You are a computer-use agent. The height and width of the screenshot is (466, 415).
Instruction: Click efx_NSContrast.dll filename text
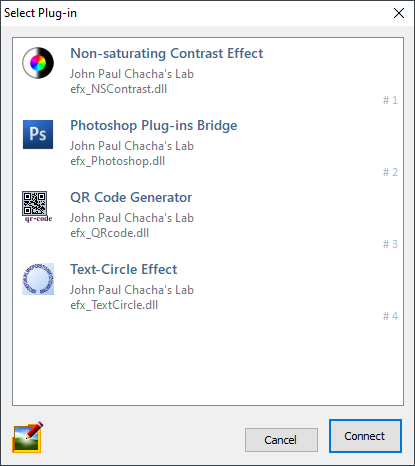tap(119, 89)
